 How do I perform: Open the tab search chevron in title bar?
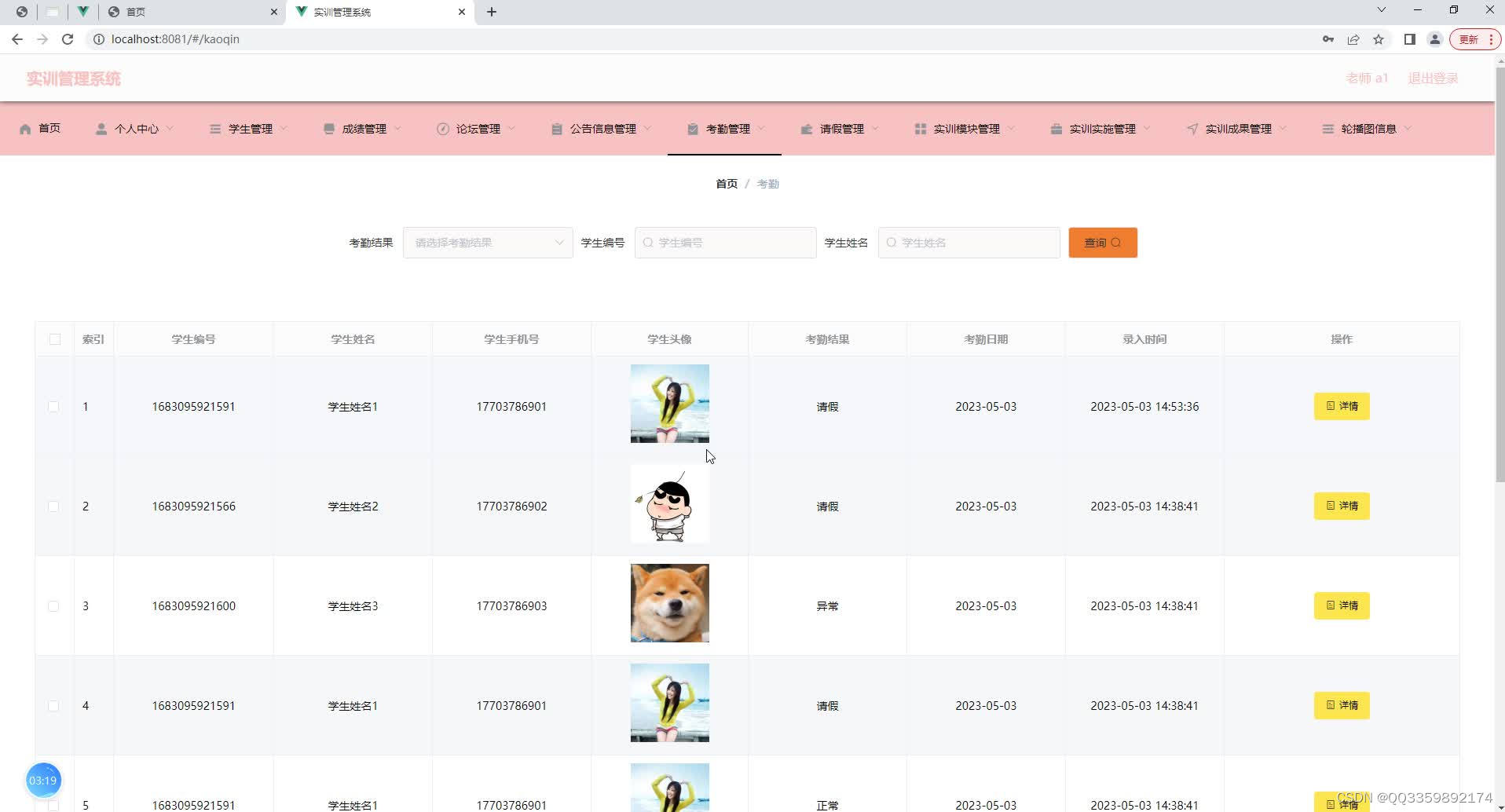(1382, 10)
